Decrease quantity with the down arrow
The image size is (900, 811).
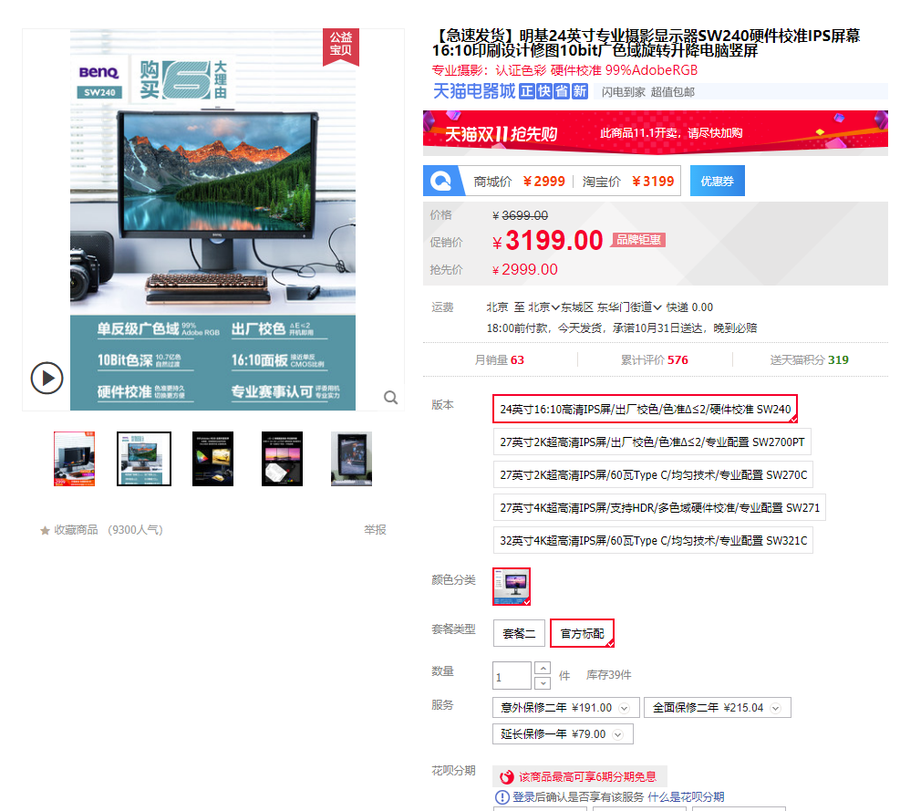pyautogui.click(x=542, y=683)
